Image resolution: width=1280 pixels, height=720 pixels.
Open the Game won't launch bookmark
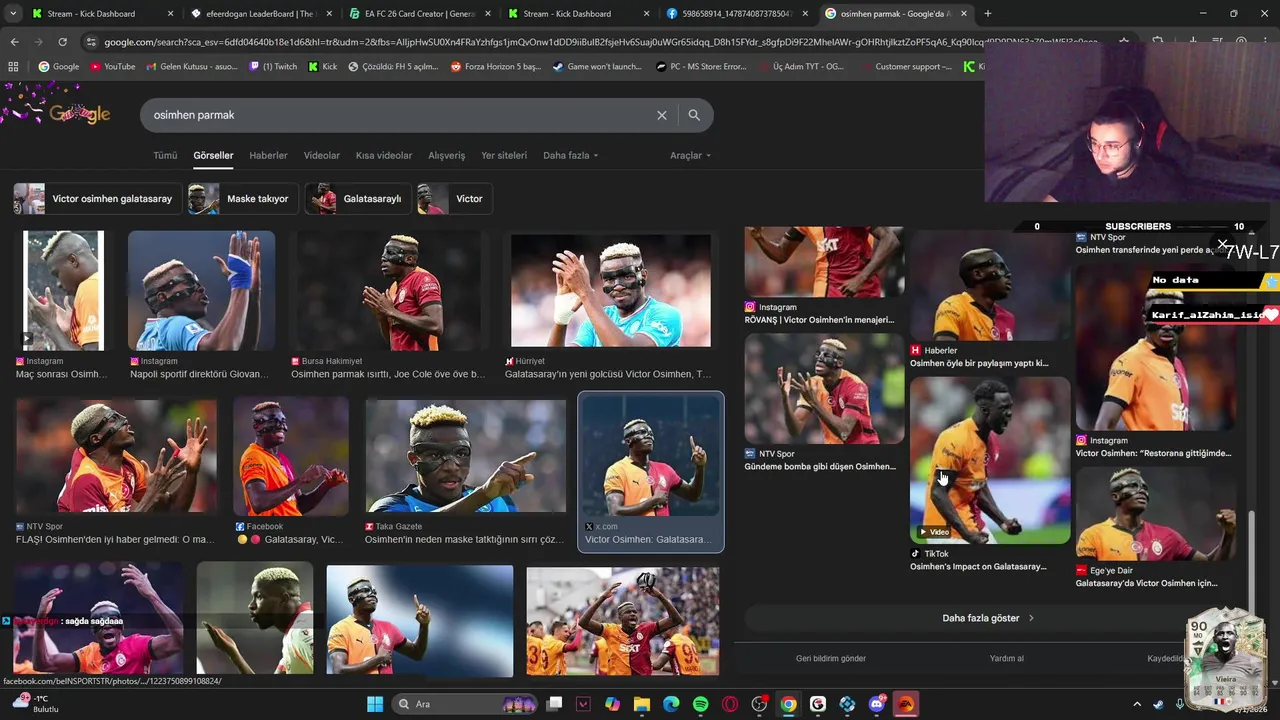pyautogui.click(x=597, y=67)
